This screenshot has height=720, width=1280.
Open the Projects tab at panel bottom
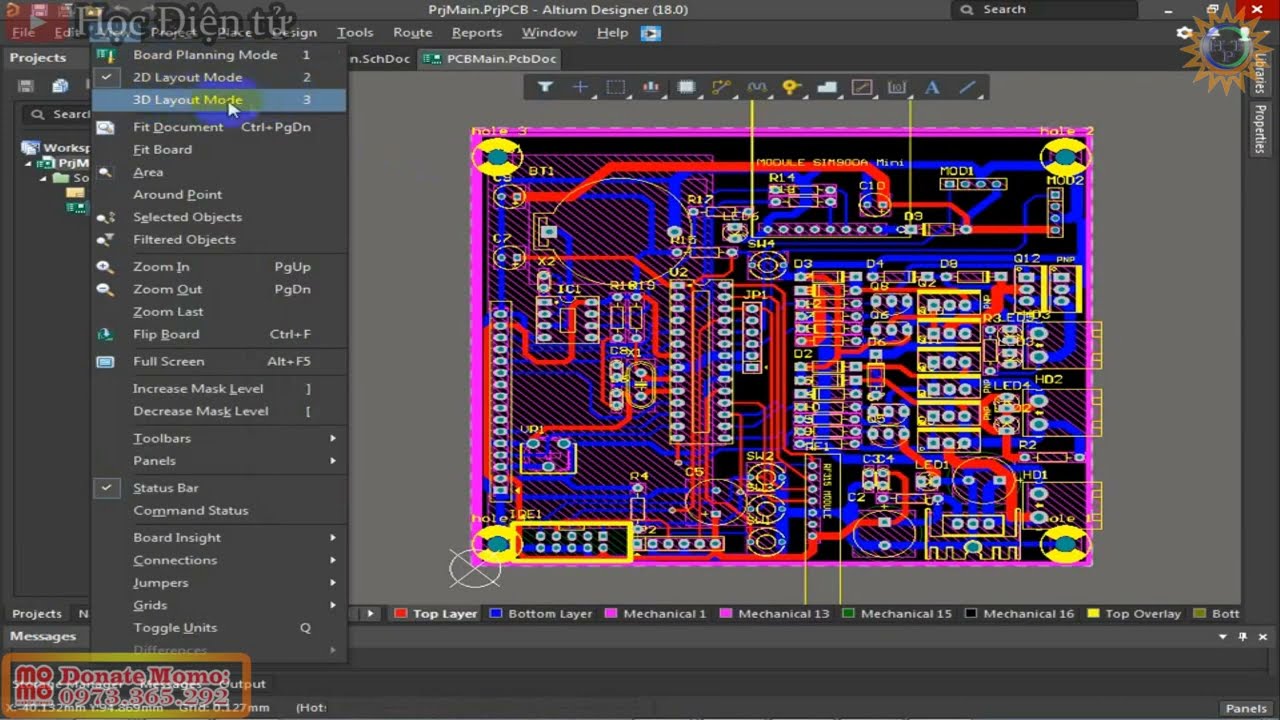pyautogui.click(x=36, y=614)
